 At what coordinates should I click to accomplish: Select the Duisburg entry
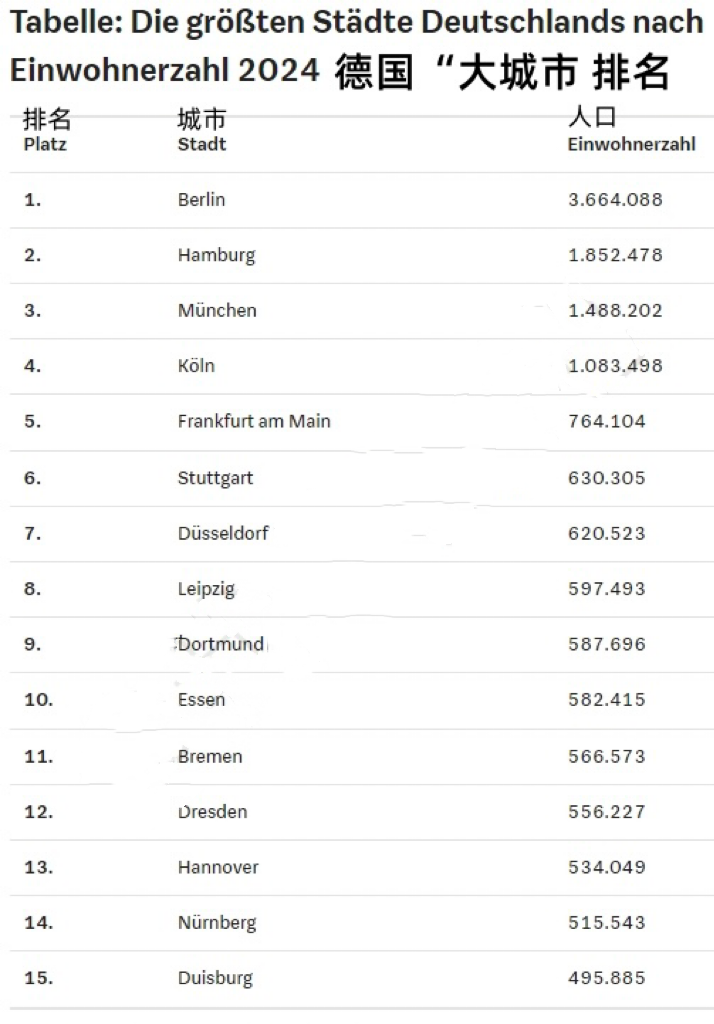(215, 978)
